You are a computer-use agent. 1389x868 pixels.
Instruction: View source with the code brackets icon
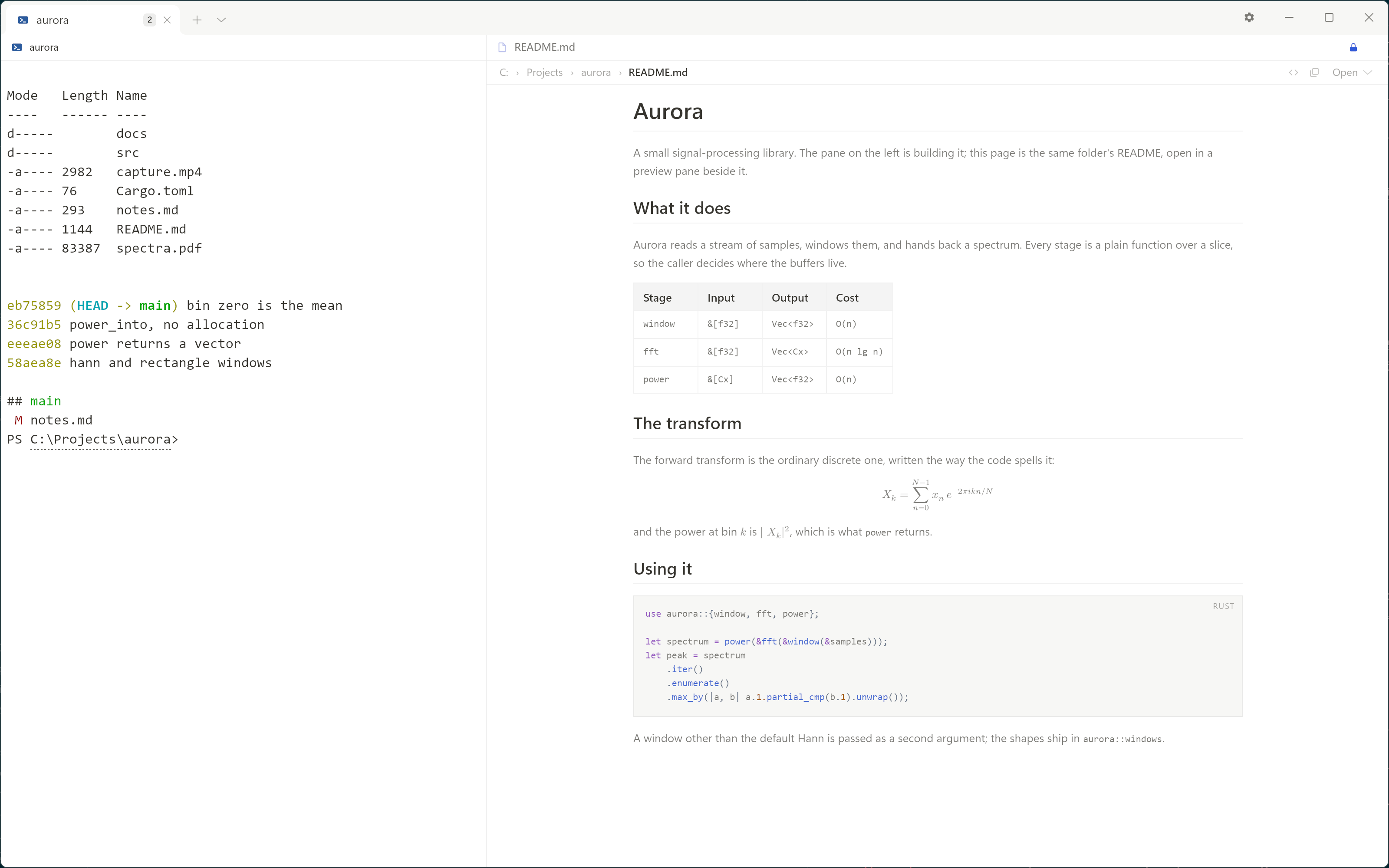pos(1293,72)
